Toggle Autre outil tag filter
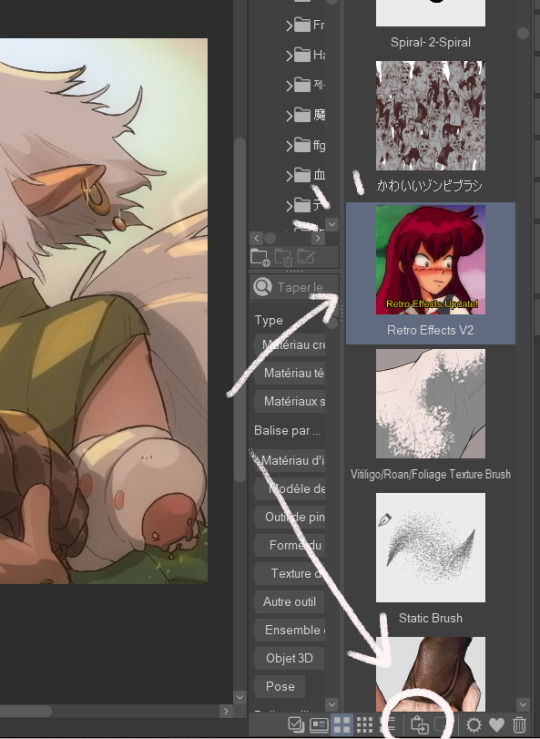 pos(289,602)
